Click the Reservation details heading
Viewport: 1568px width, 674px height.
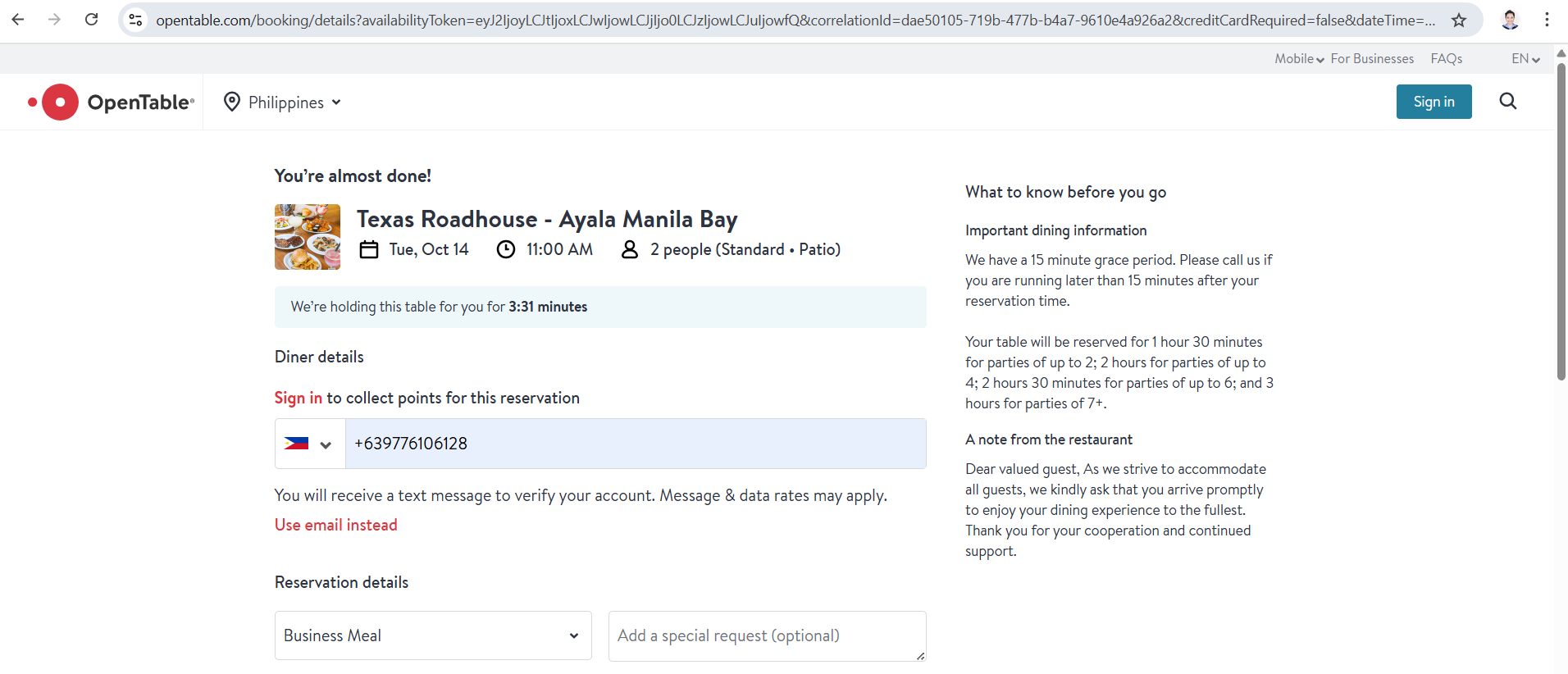coord(341,582)
